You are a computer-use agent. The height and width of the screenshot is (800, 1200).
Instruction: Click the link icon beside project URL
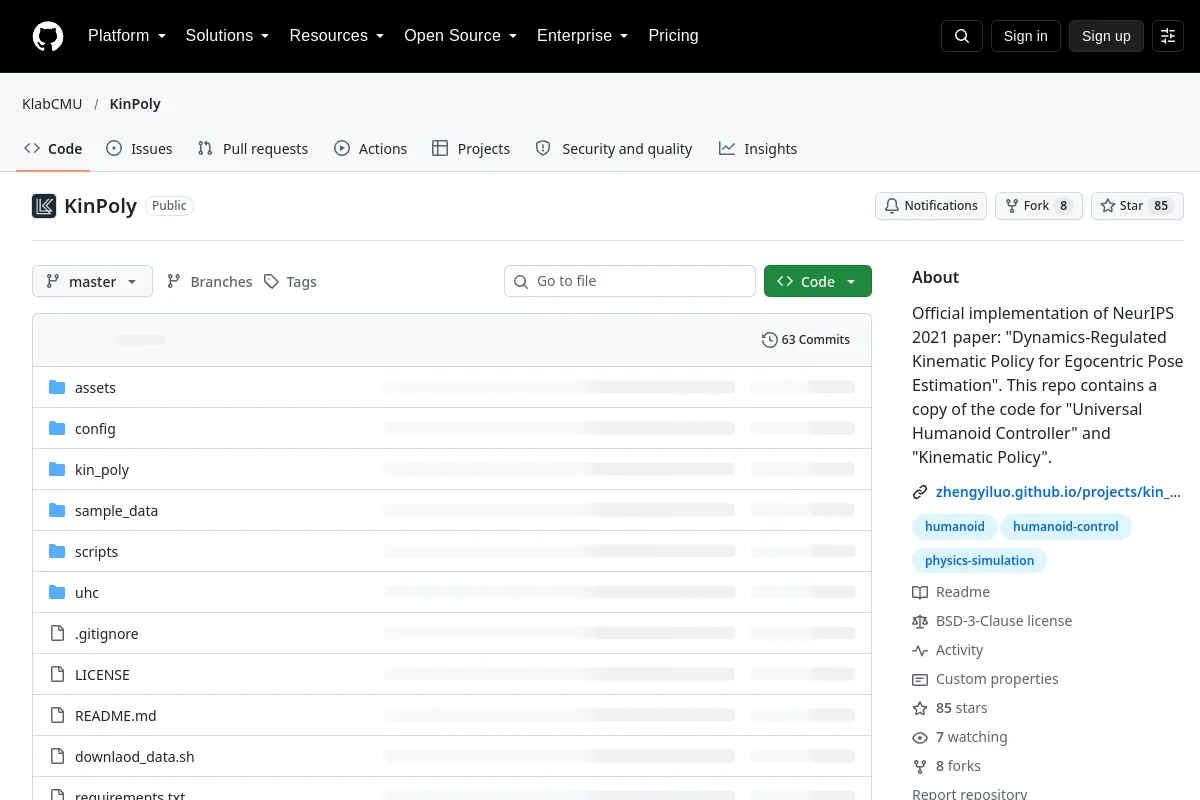920,492
